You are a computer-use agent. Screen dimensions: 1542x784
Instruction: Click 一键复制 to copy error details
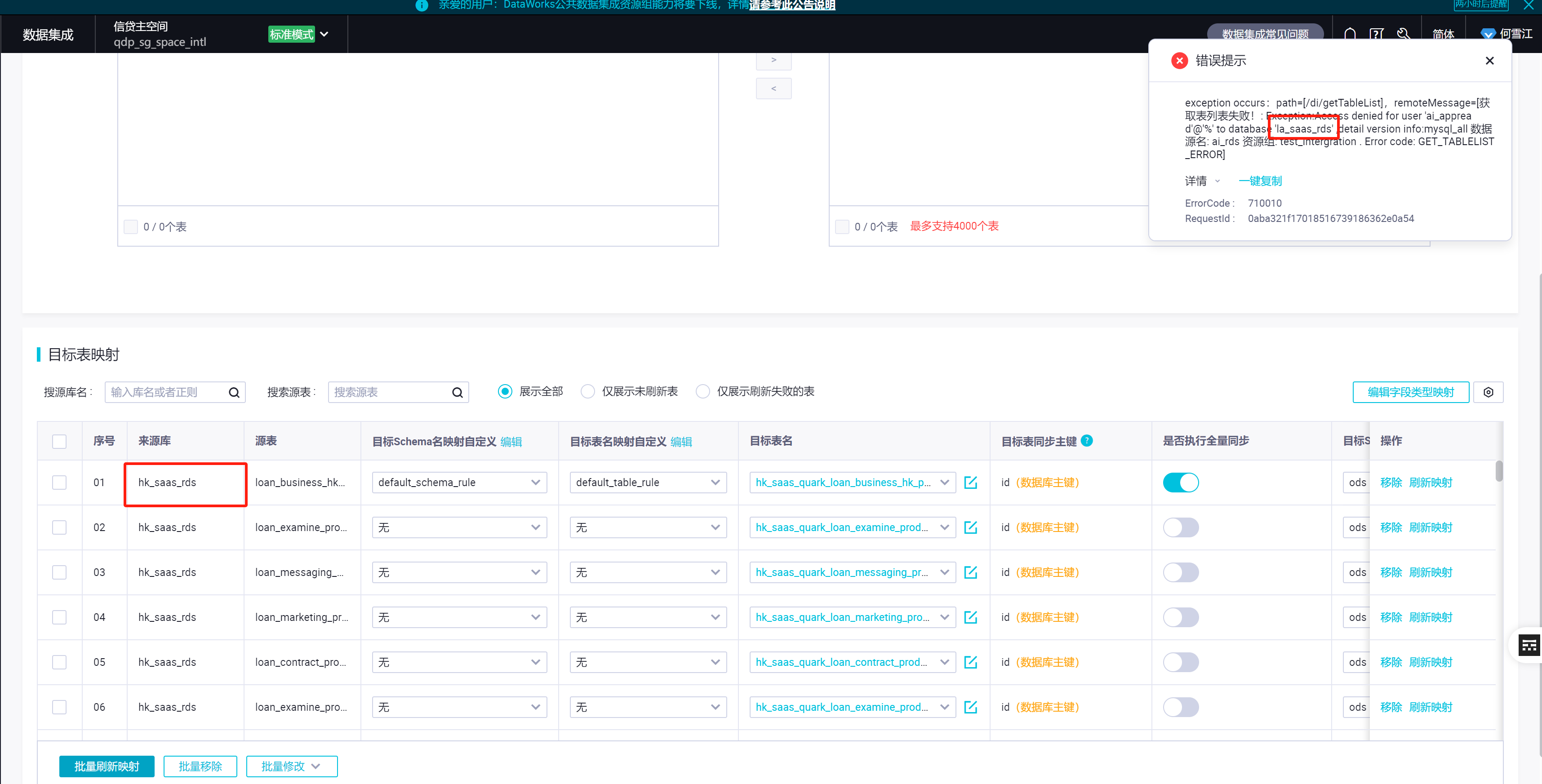(x=1260, y=181)
